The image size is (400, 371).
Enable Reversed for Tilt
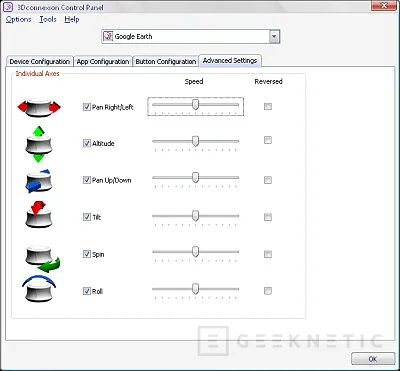[268, 217]
